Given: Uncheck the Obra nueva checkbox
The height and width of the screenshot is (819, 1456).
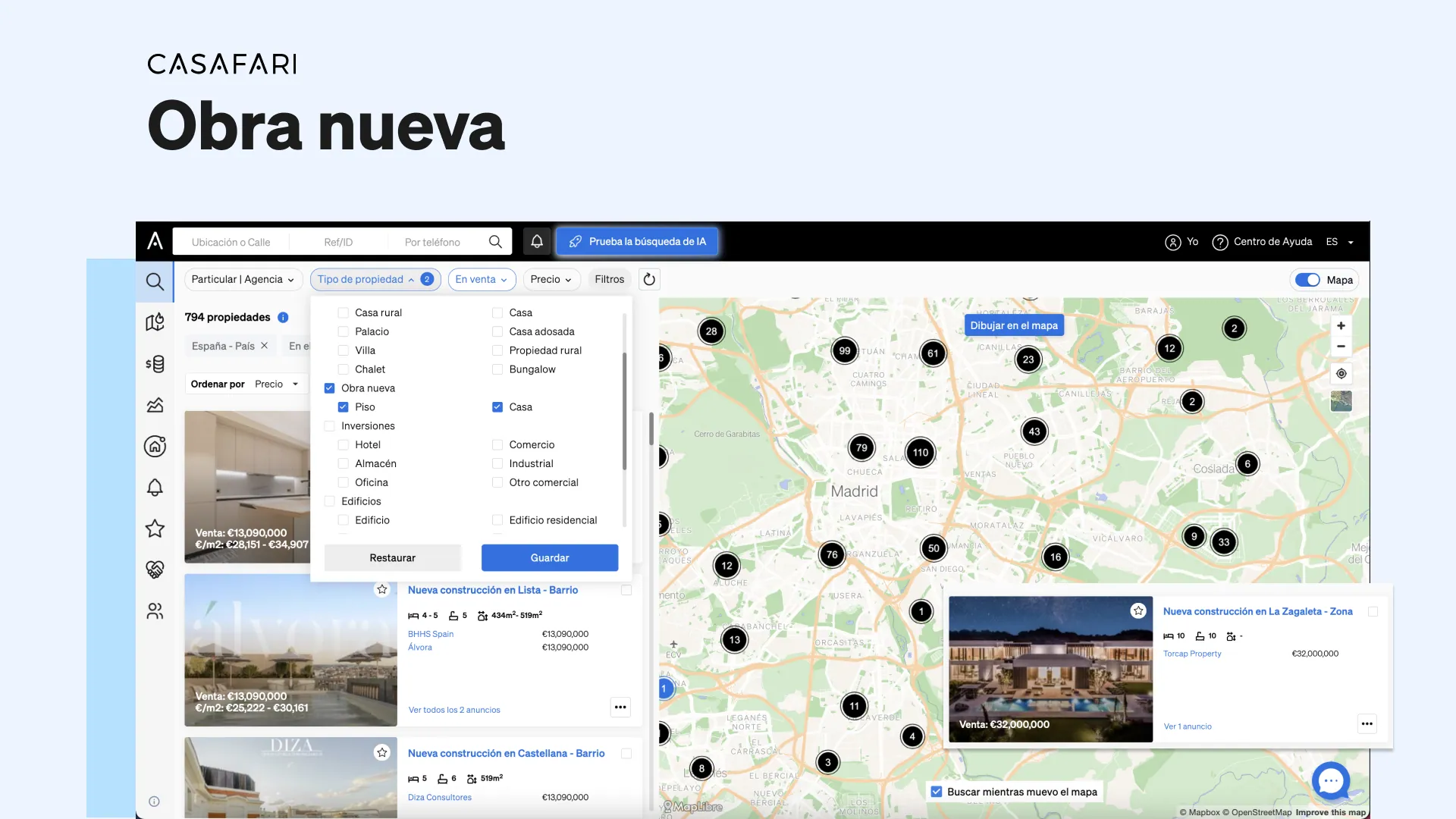Looking at the screenshot, I should [x=329, y=388].
